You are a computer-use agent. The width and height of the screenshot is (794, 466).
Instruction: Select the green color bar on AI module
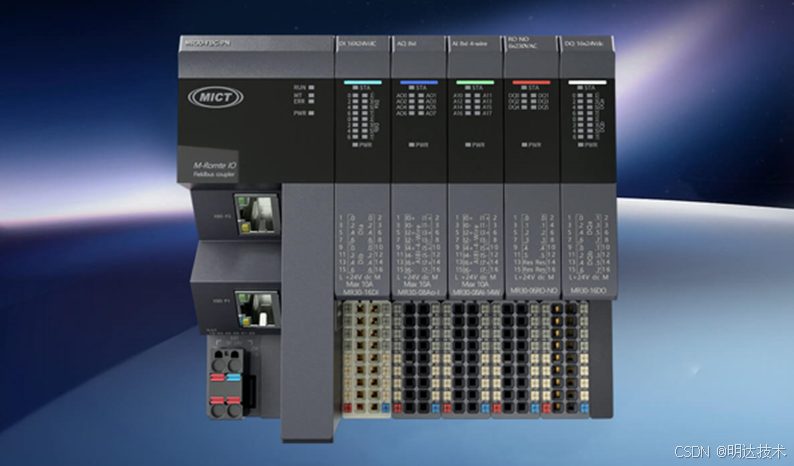pos(475,82)
